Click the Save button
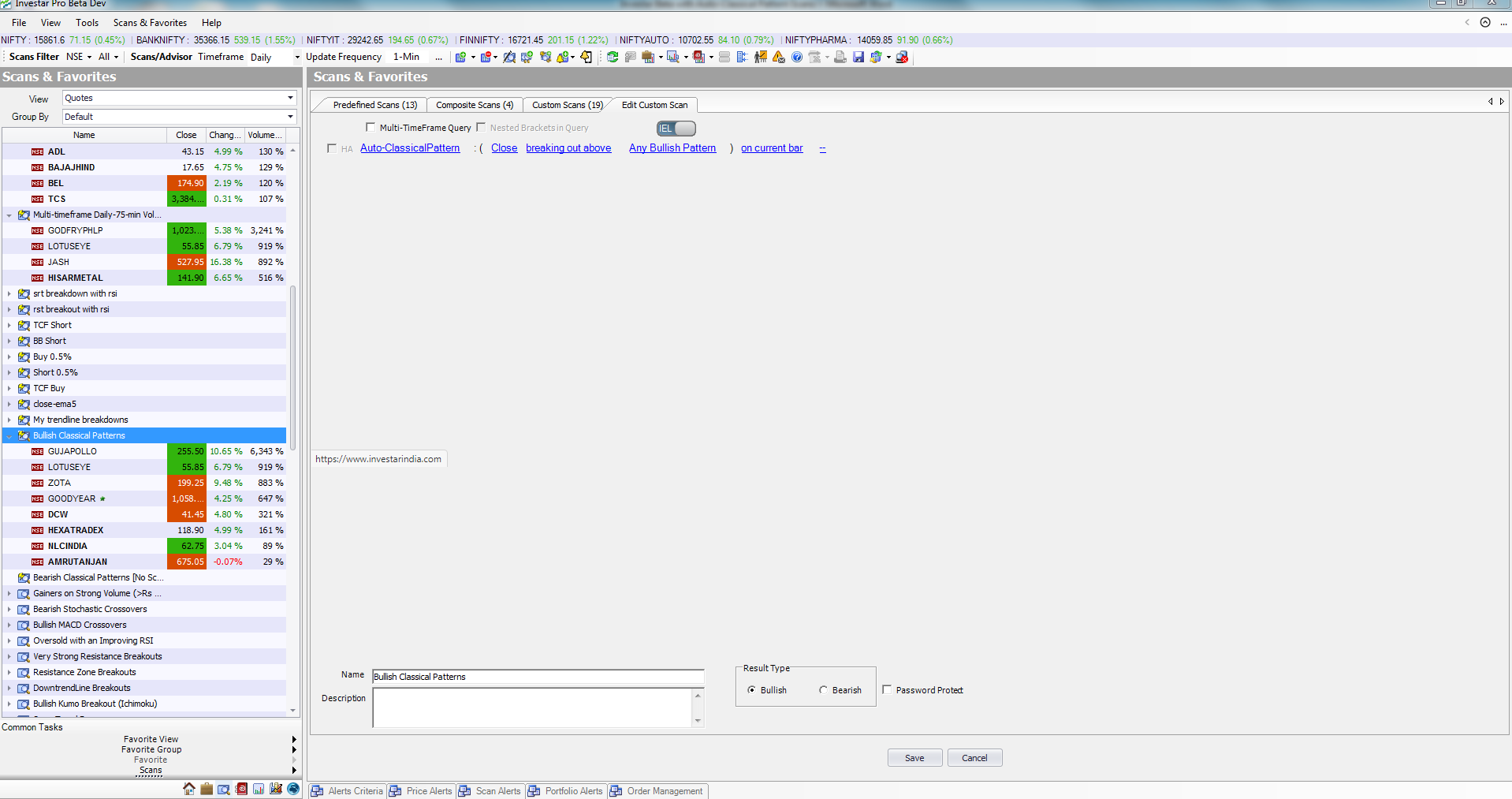This screenshot has width=1512, height=799. click(914, 758)
